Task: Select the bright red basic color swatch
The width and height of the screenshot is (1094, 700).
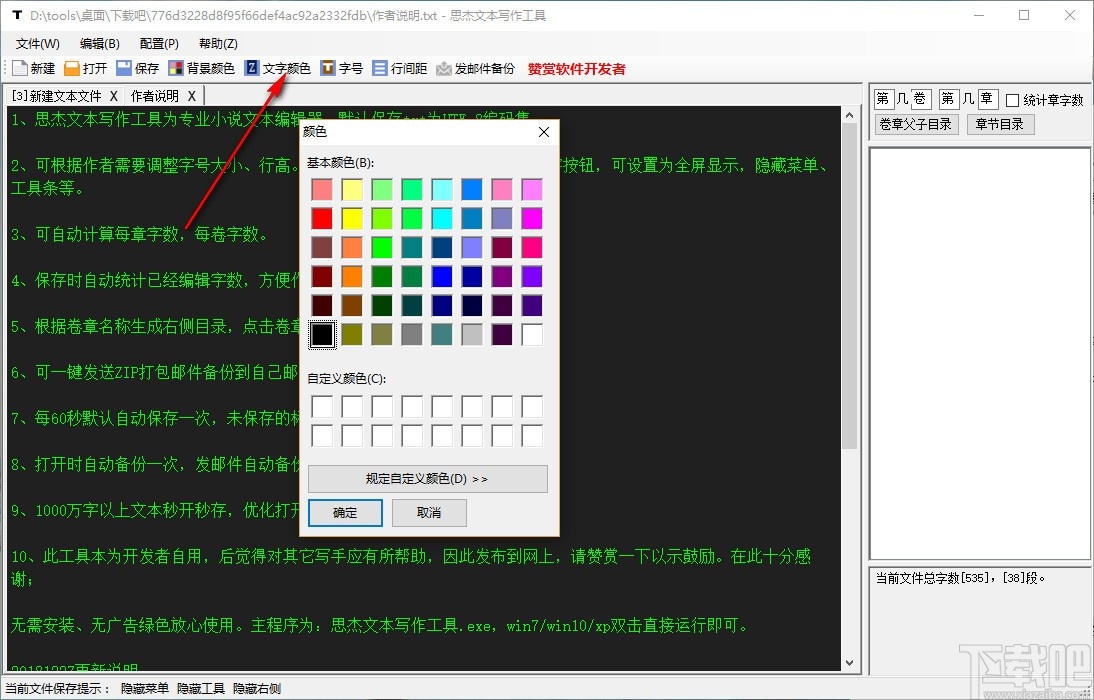Action: tap(322, 217)
